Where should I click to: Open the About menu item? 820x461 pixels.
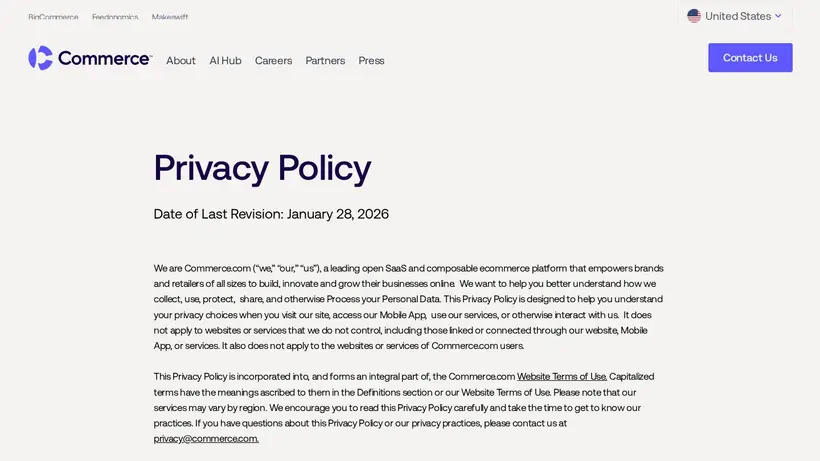coord(181,61)
